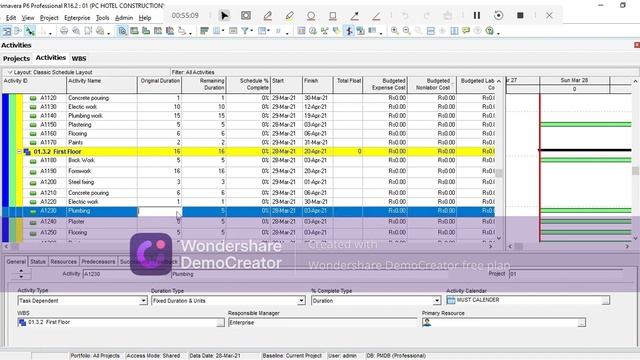
Task: Toggle the highlighted Gantt chart view button
Action: coord(122,31)
